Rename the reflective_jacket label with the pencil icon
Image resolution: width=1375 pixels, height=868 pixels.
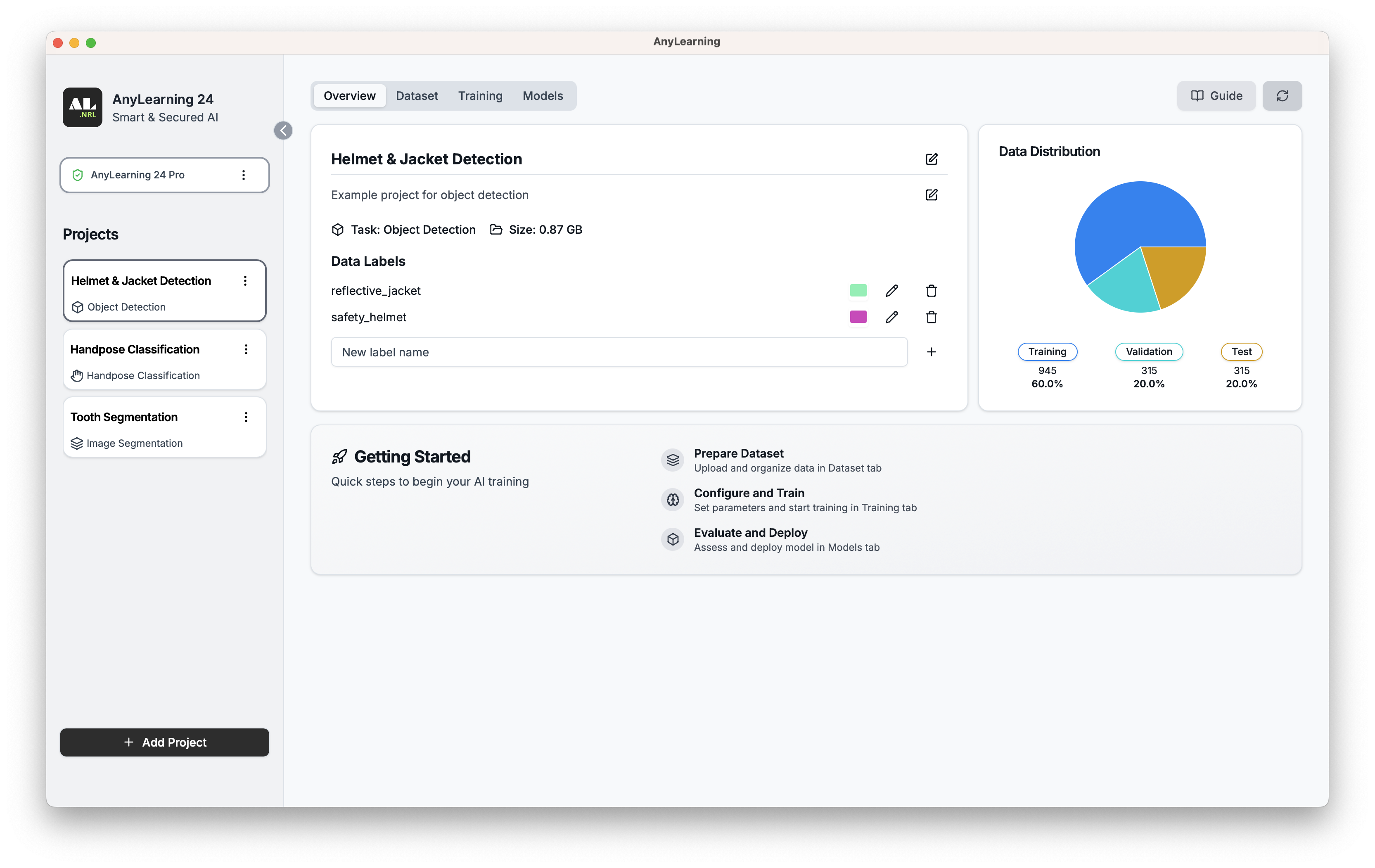coord(891,291)
